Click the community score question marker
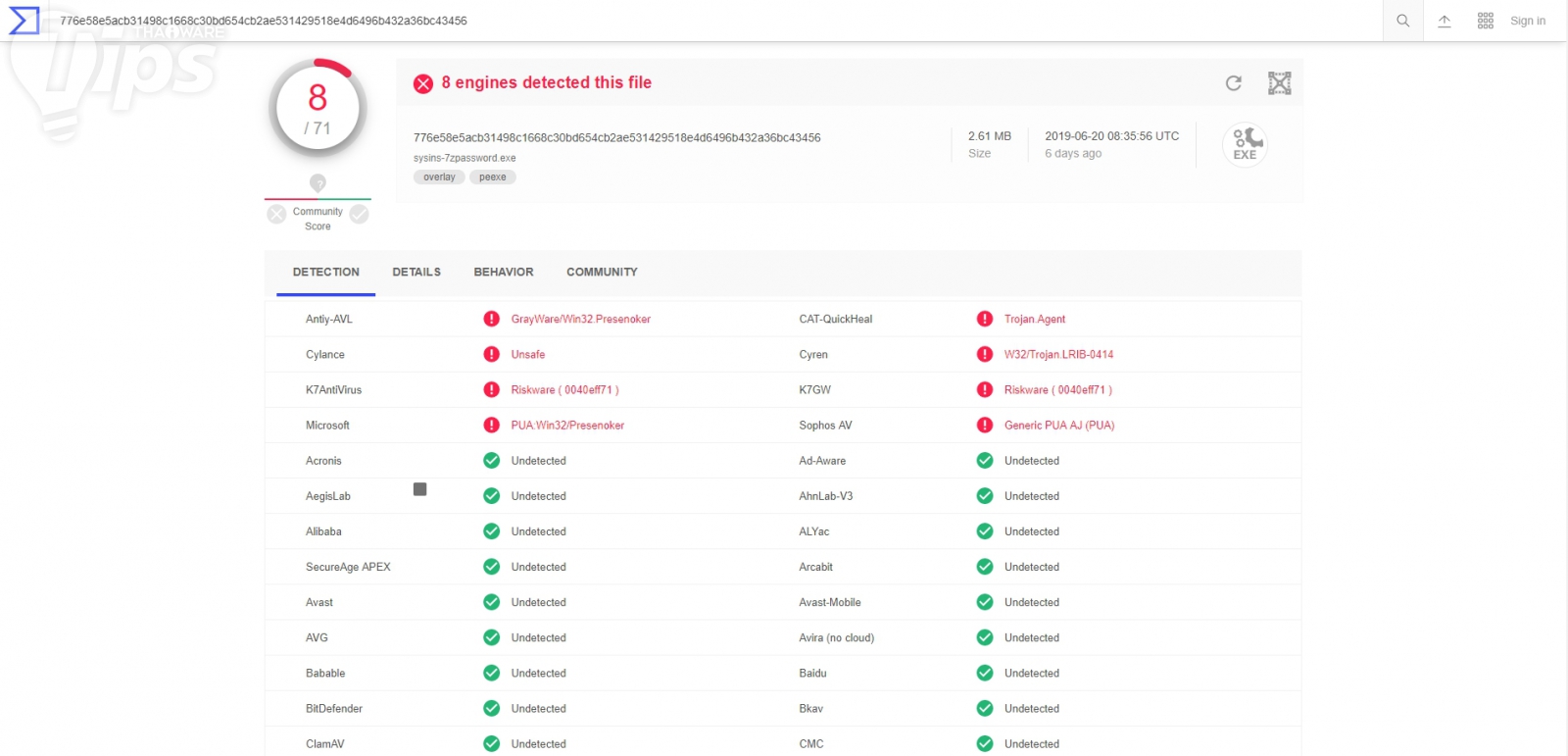Screen dimensions: 1568x756 (318, 182)
